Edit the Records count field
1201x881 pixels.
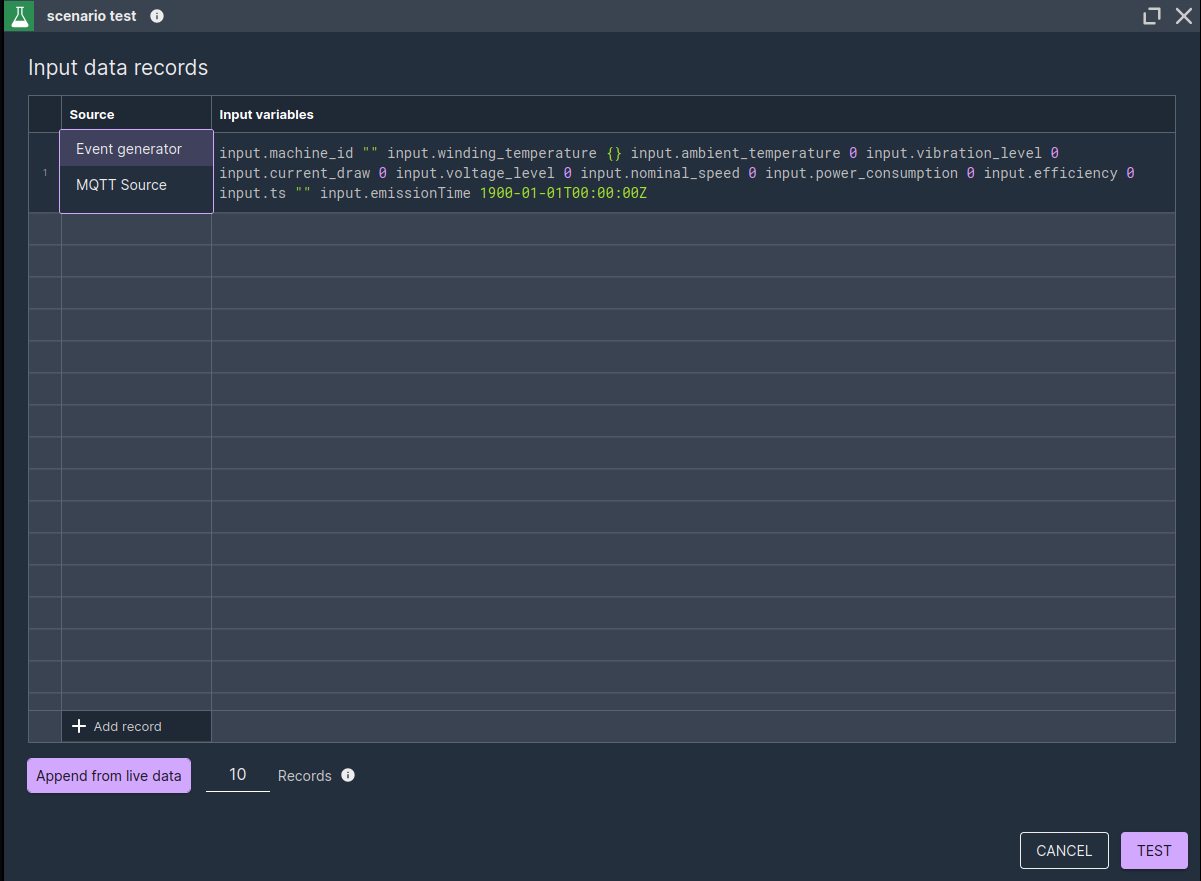point(237,774)
